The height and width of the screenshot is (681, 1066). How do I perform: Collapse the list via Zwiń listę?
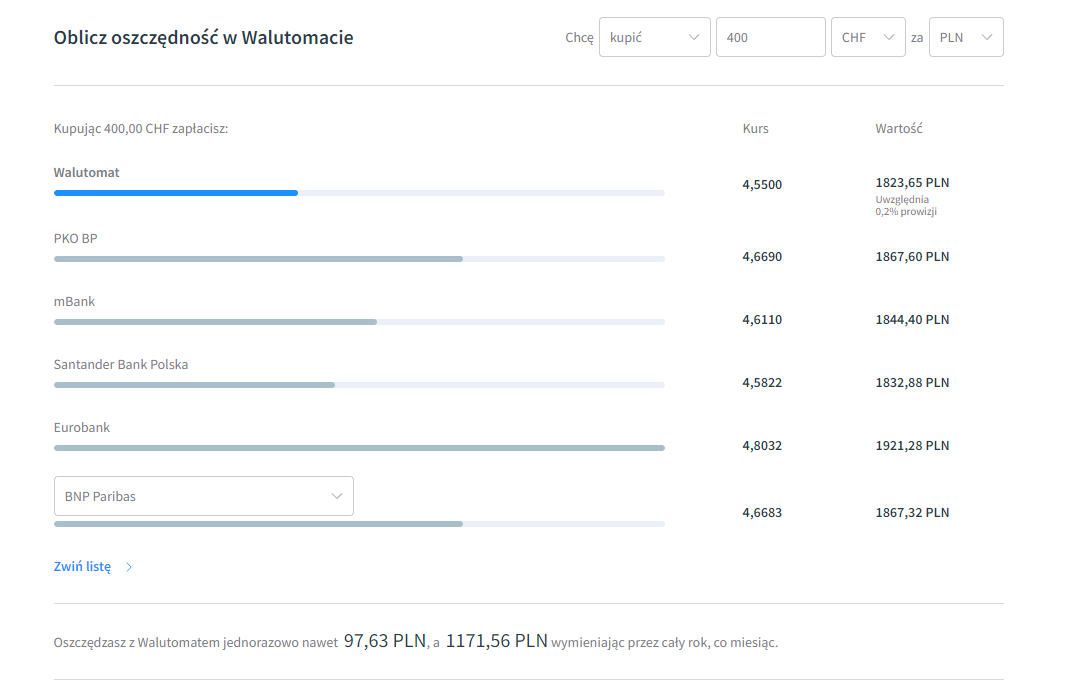point(82,566)
